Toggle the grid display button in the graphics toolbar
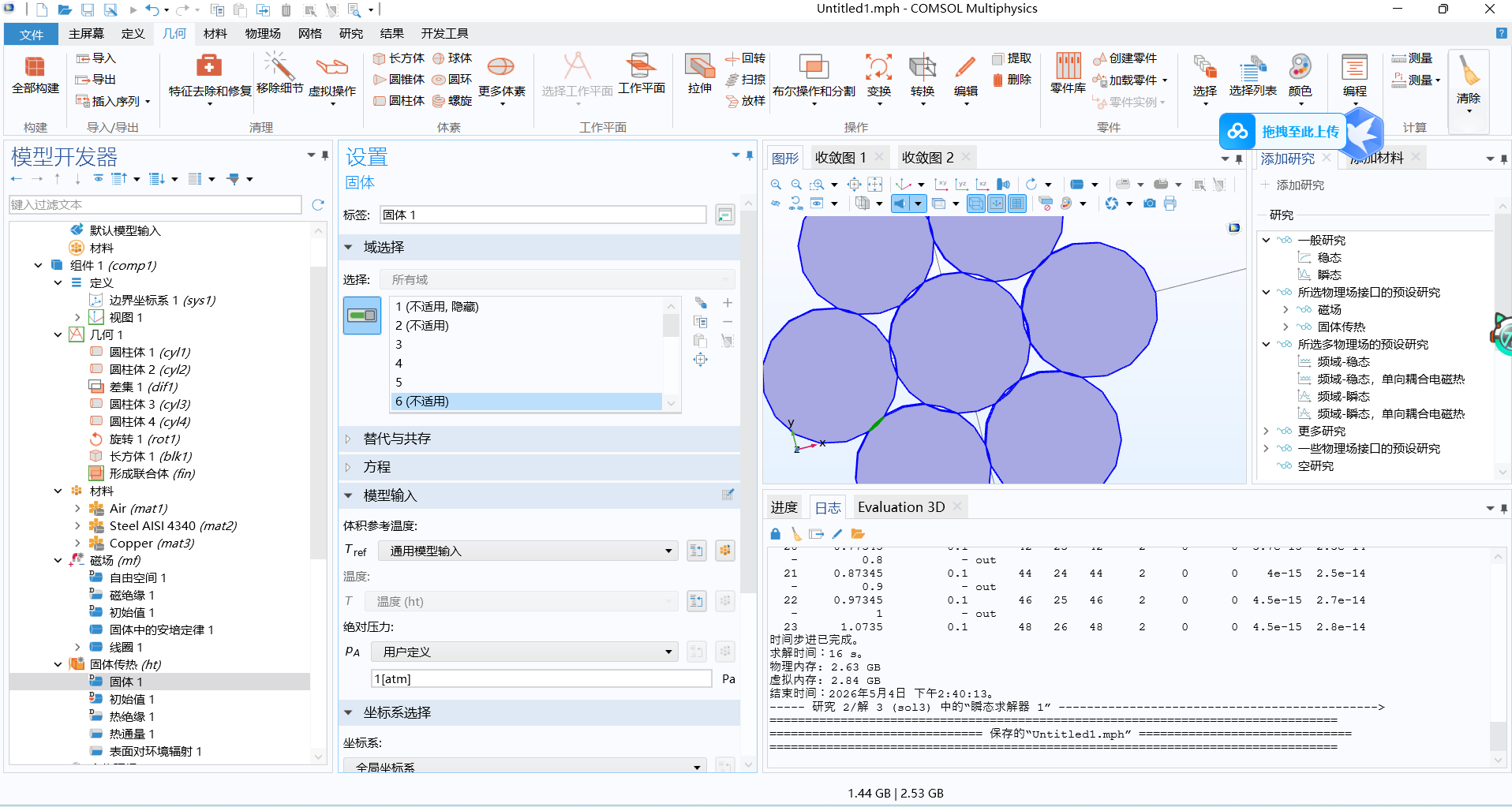The width and height of the screenshot is (1512, 807). coord(1017,204)
